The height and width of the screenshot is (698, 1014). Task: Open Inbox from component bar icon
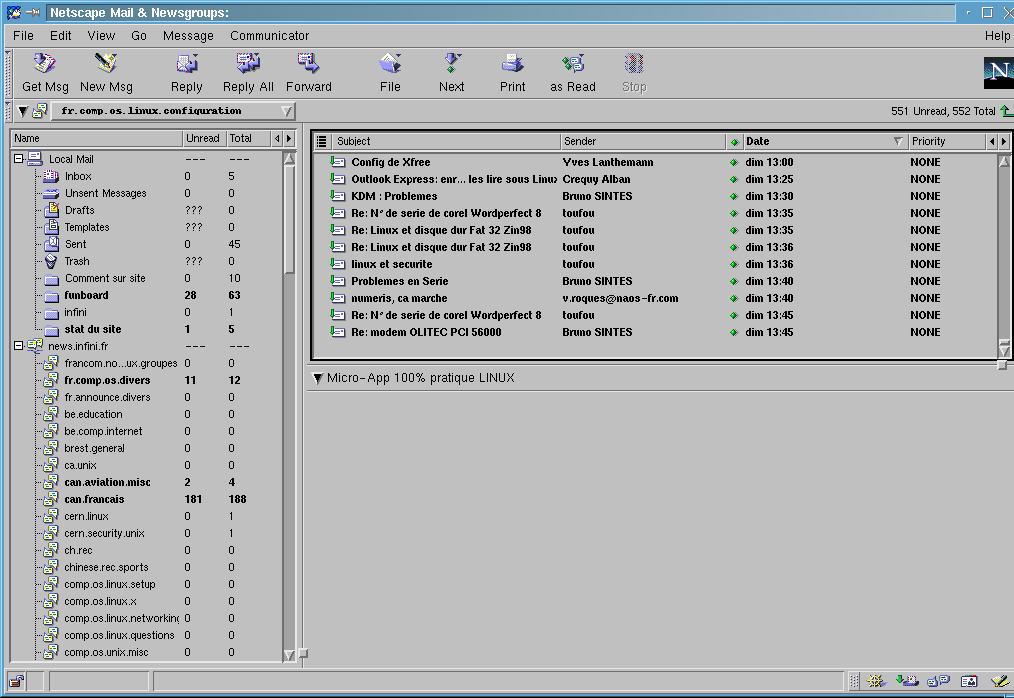point(907,681)
